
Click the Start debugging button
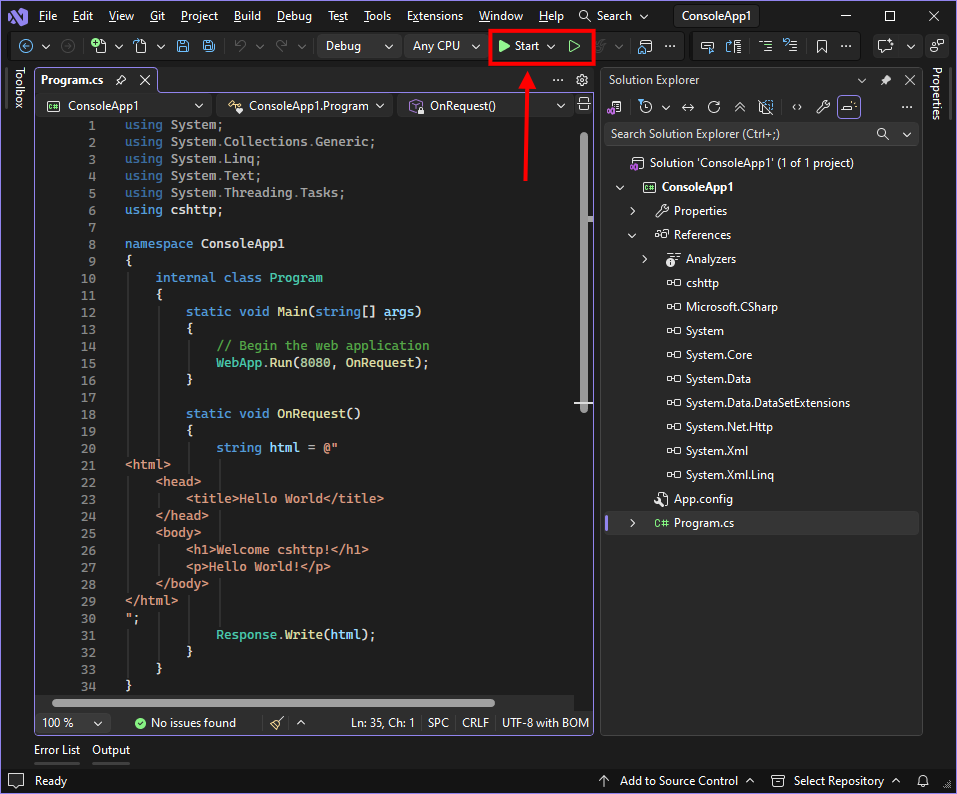point(519,46)
